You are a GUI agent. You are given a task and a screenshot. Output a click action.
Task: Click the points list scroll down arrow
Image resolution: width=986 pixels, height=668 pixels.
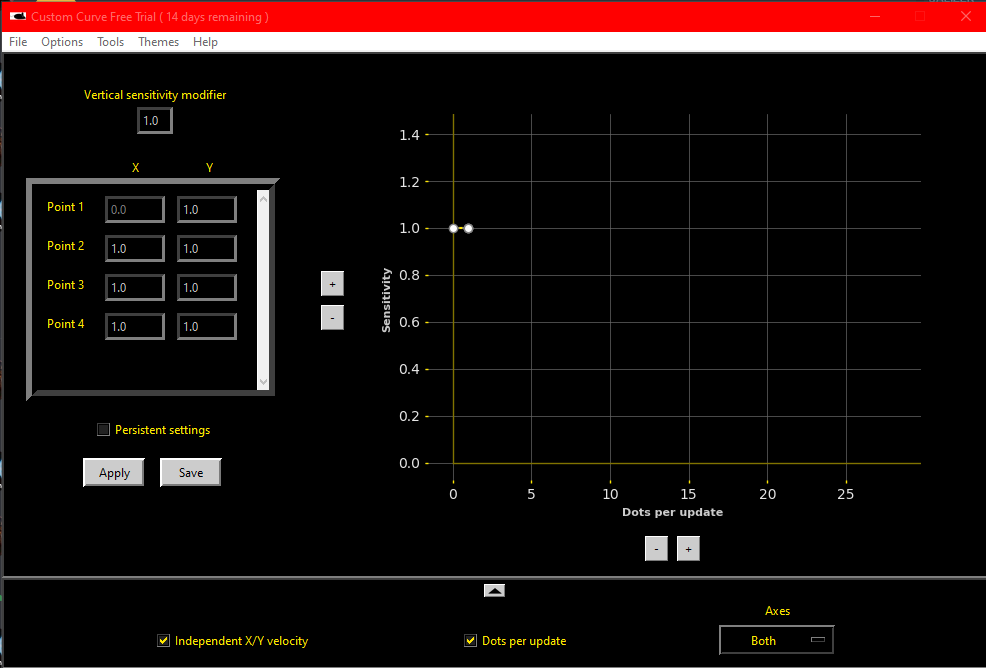tap(263, 381)
